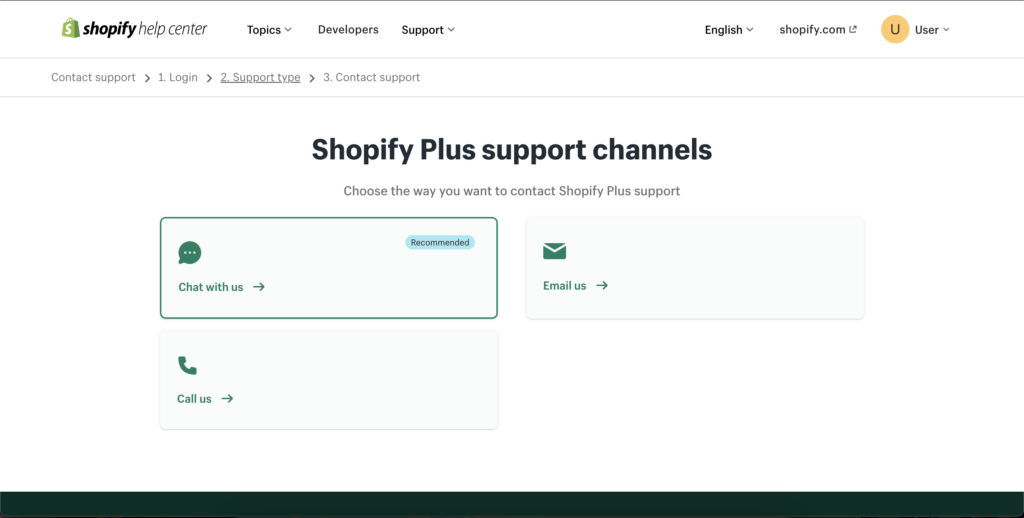Click the user avatar circle
Screen dimensions: 1024x518
pyautogui.click(x=895, y=29)
